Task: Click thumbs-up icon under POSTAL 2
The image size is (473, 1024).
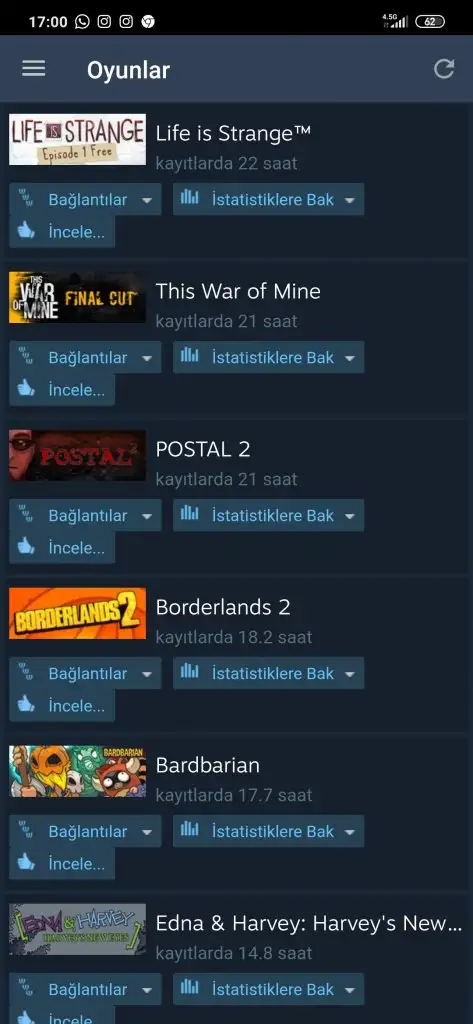Action: pyautogui.click(x=26, y=547)
